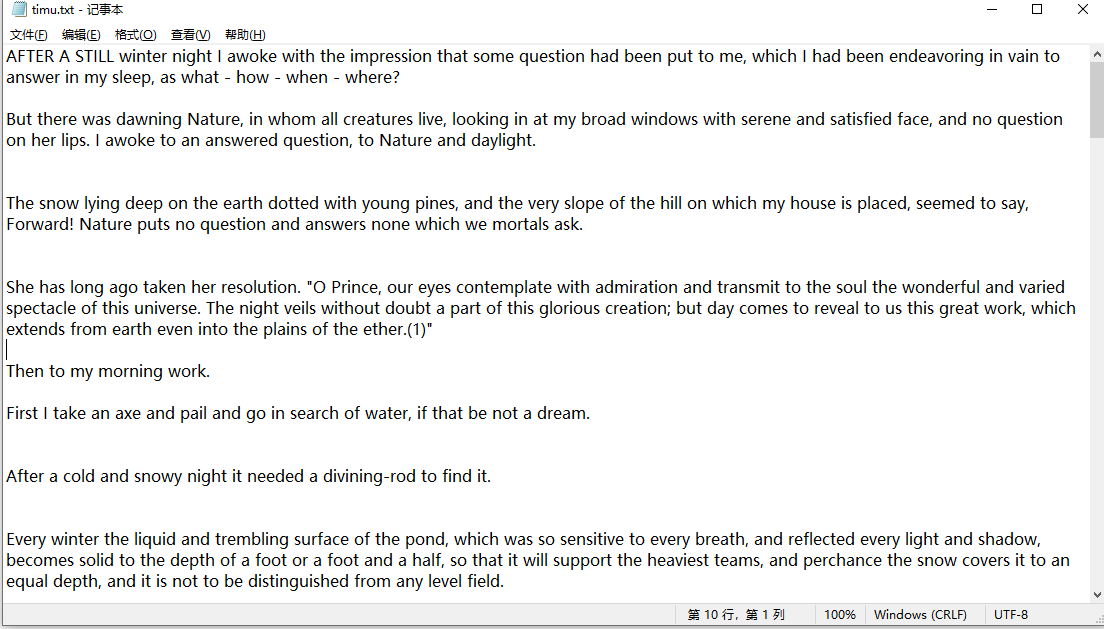Place cursor at 'AFTER A STILL winter night'
Image resolution: width=1104 pixels, height=629 pixels.
(x=109, y=56)
